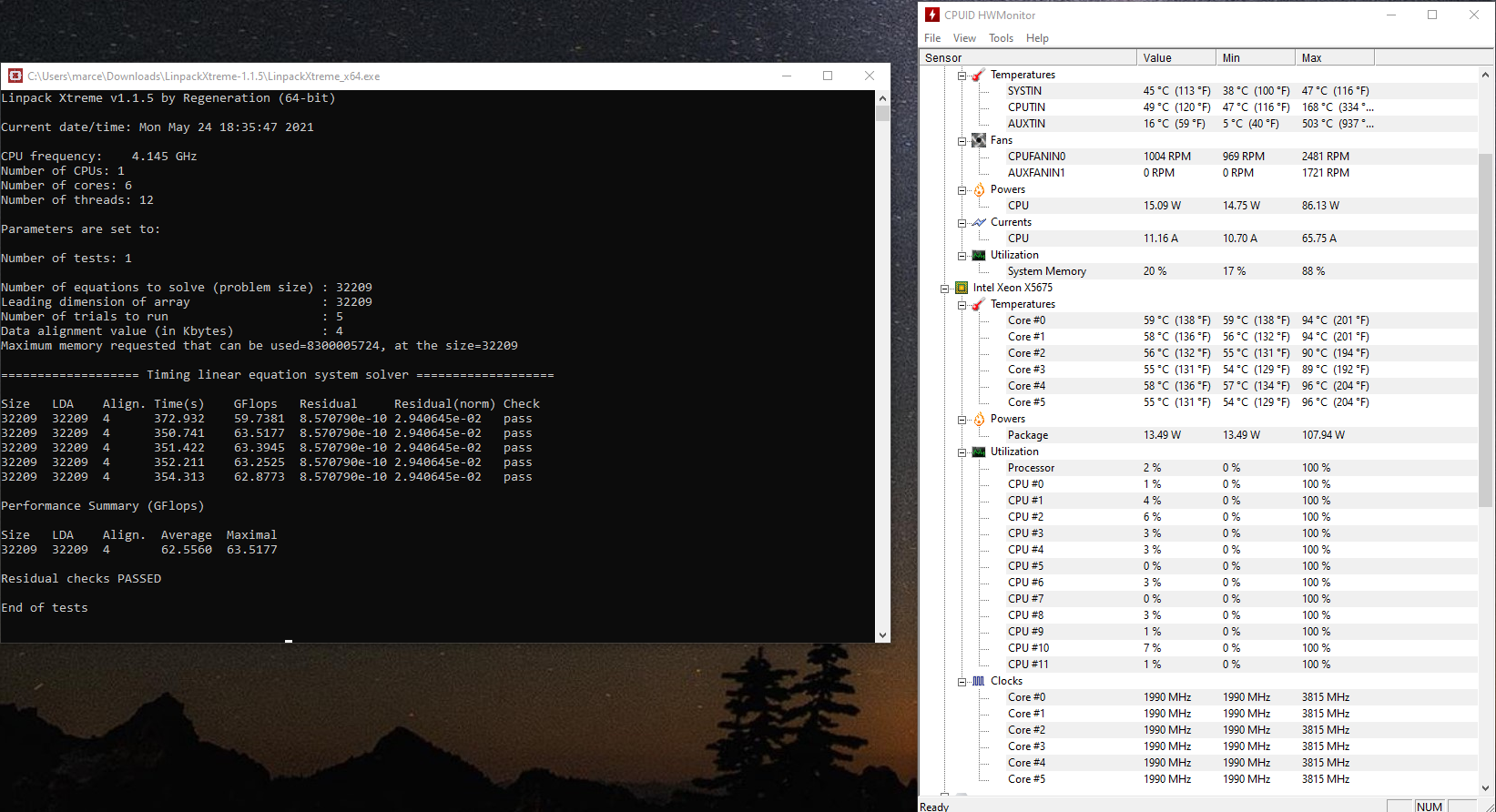Collapse the Currents tree node
The width and height of the screenshot is (1496, 812).
pos(962,222)
